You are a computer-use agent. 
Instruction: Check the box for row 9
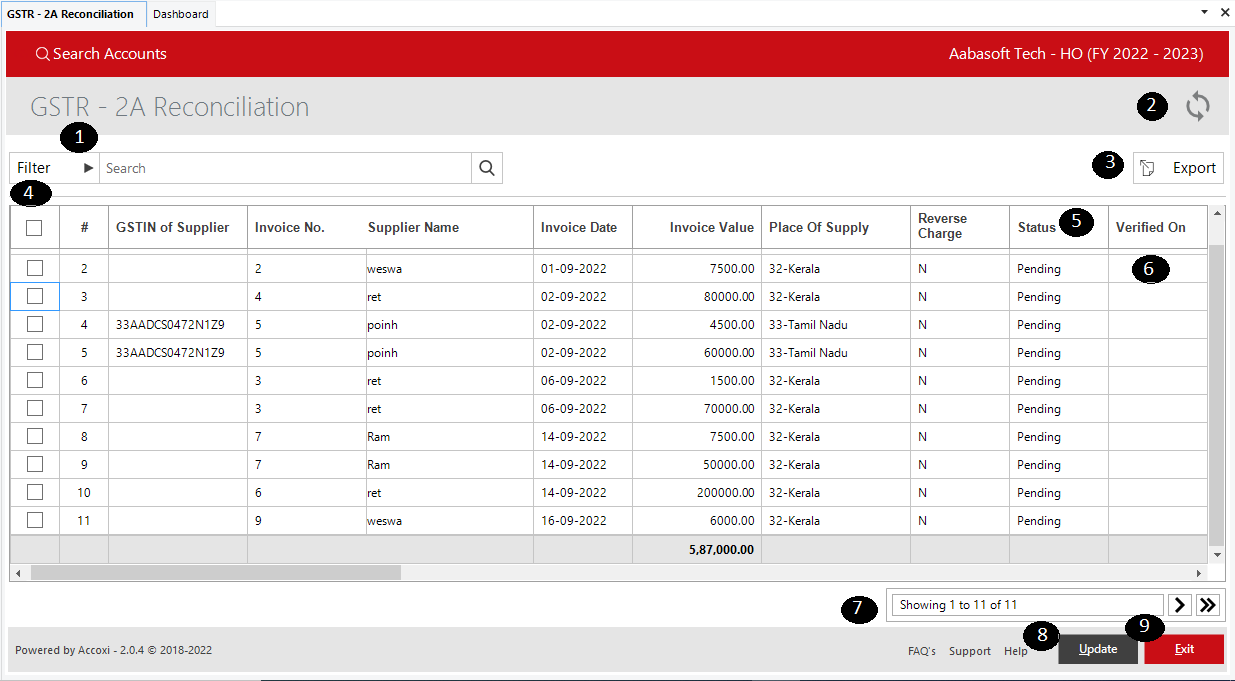pyautogui.click(x=35, y=464)
